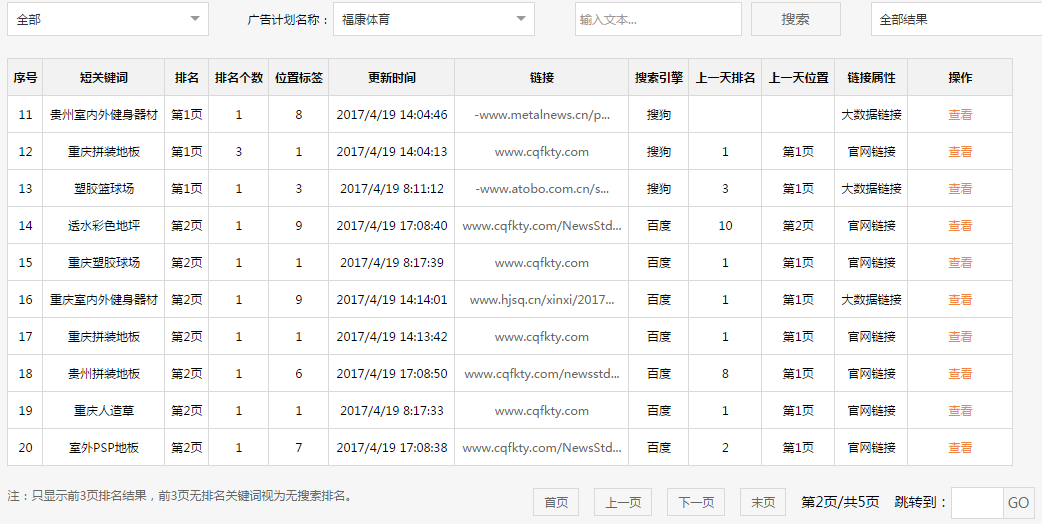Click the 搜索引擎 column header
This screenshot has height=524, width=1042.
point(659,78)
